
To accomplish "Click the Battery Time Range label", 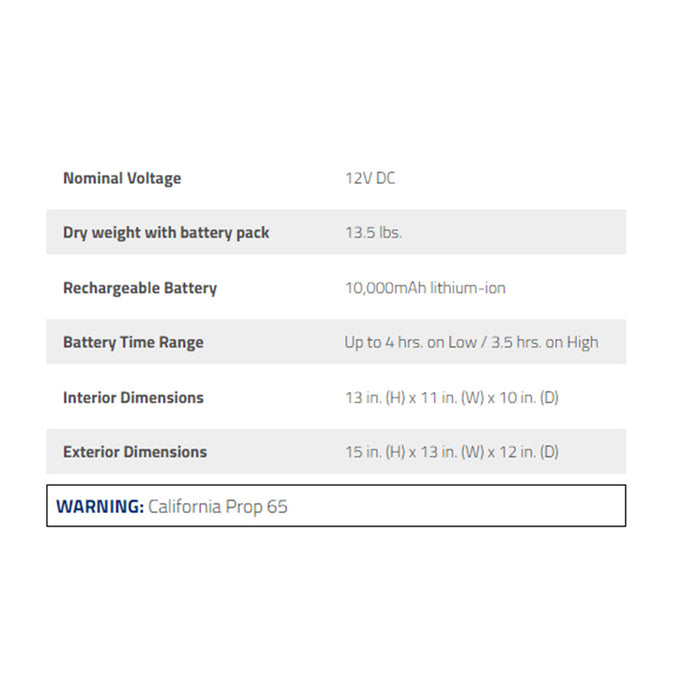I will tap(133, 342).
